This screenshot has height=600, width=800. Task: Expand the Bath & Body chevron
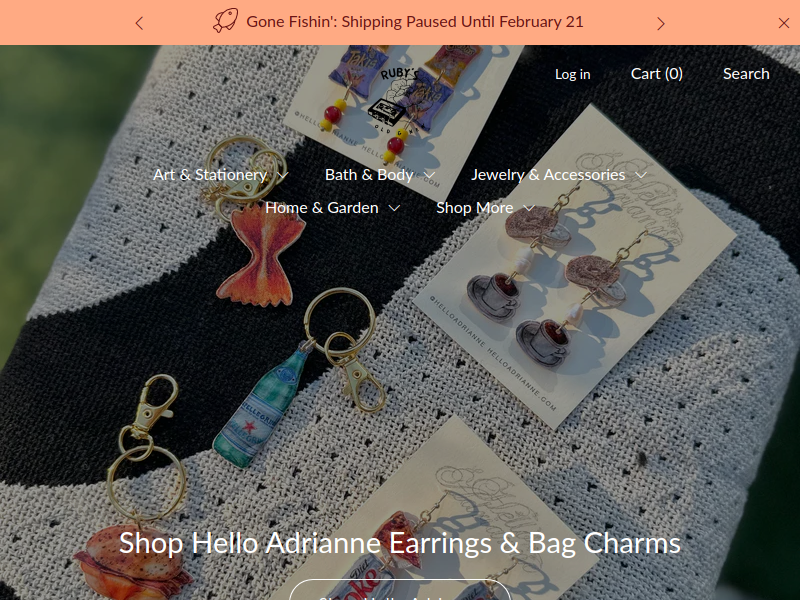pos(429,176)
